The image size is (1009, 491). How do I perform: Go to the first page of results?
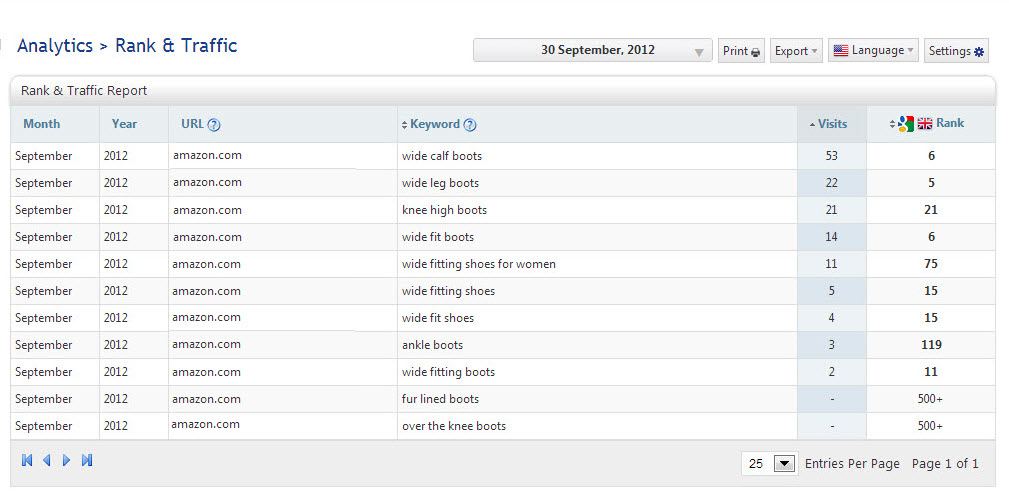(x=27, y=460)
